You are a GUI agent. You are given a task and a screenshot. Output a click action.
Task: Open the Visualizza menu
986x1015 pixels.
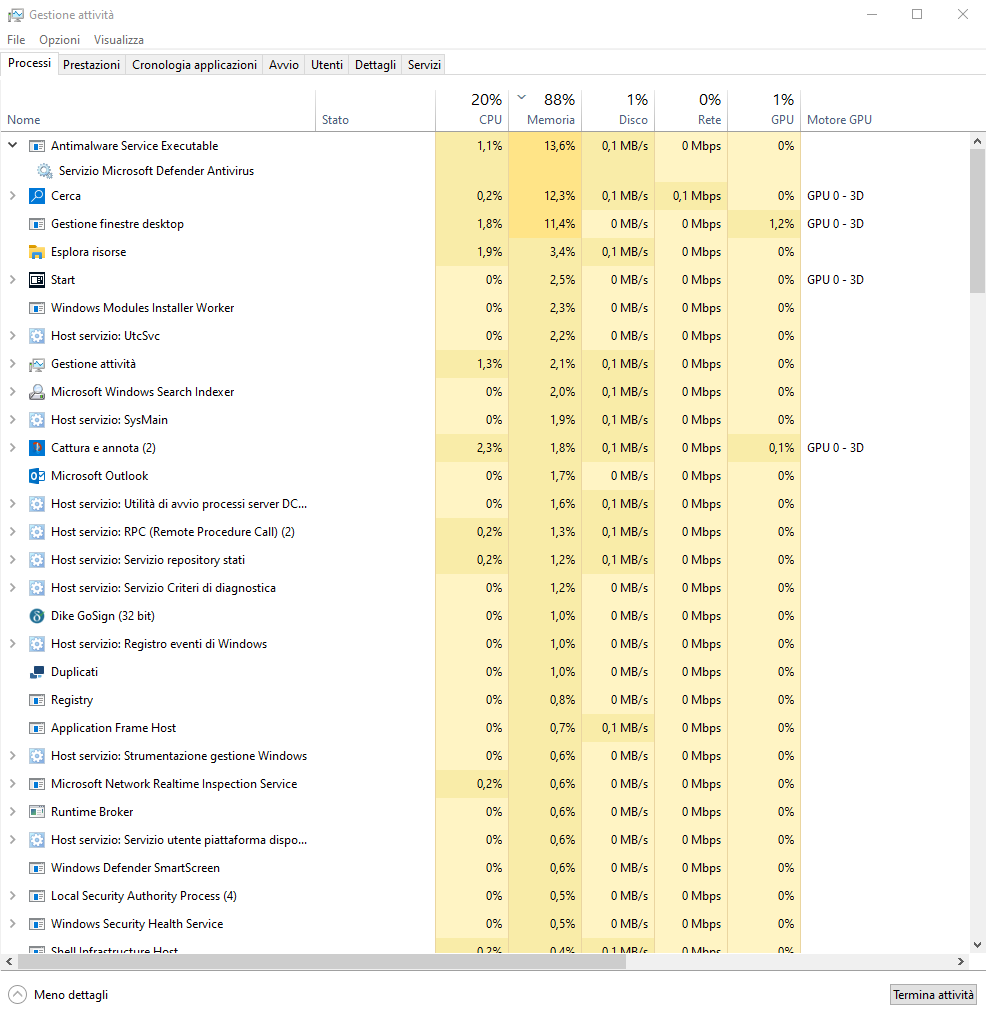point(118,39)
